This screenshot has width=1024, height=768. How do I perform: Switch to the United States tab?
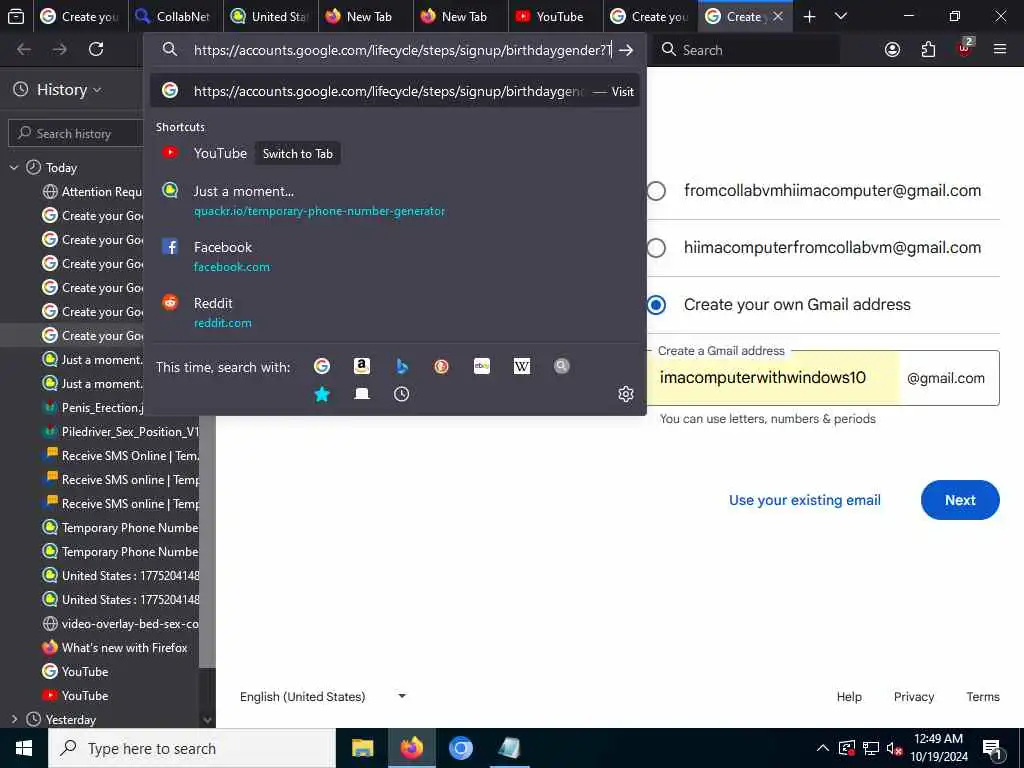click(x=271, y=17)
